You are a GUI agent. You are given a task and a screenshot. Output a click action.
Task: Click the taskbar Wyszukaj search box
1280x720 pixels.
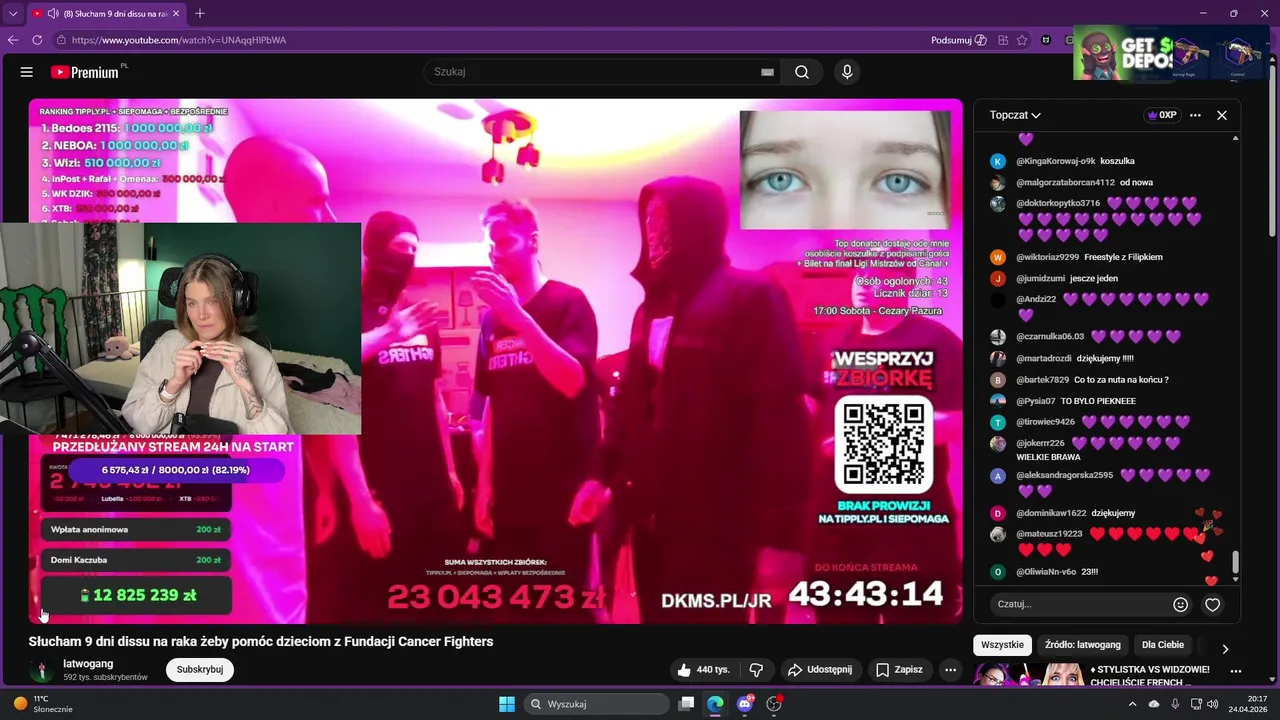pos(596,704)
